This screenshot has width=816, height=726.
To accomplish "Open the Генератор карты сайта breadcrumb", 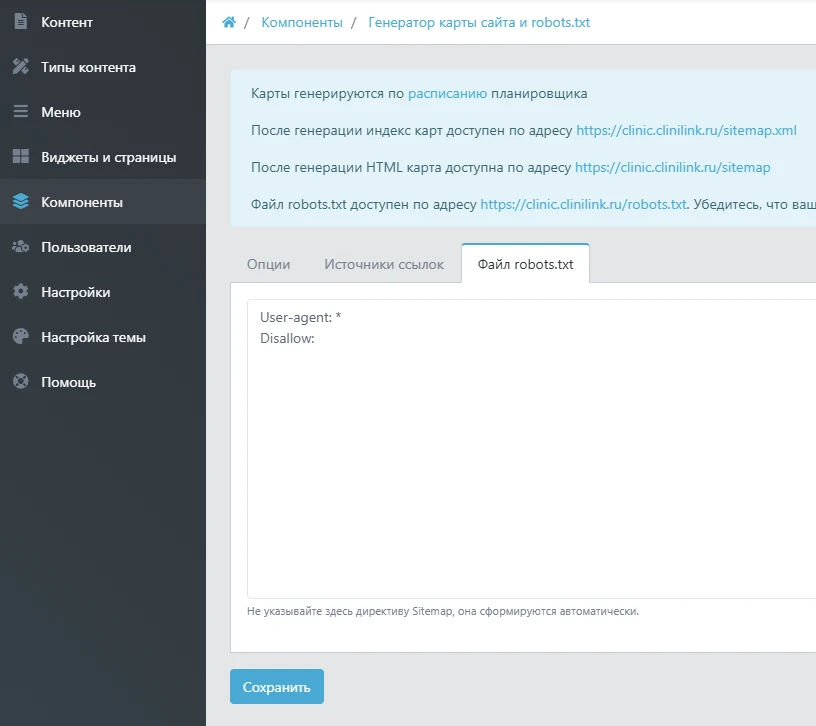I will (x=479, y=22).
